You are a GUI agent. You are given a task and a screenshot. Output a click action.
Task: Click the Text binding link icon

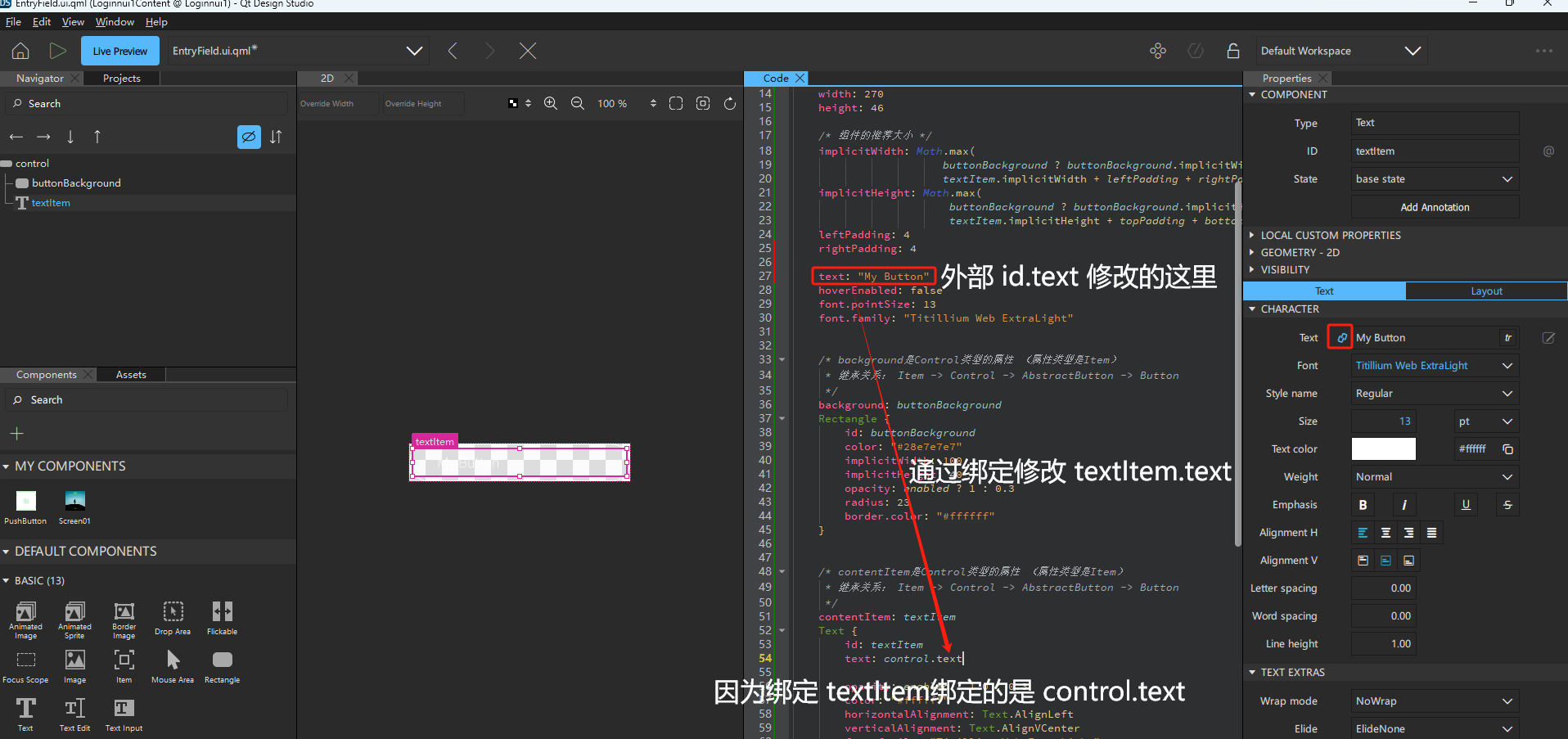tap(1340, 337)
